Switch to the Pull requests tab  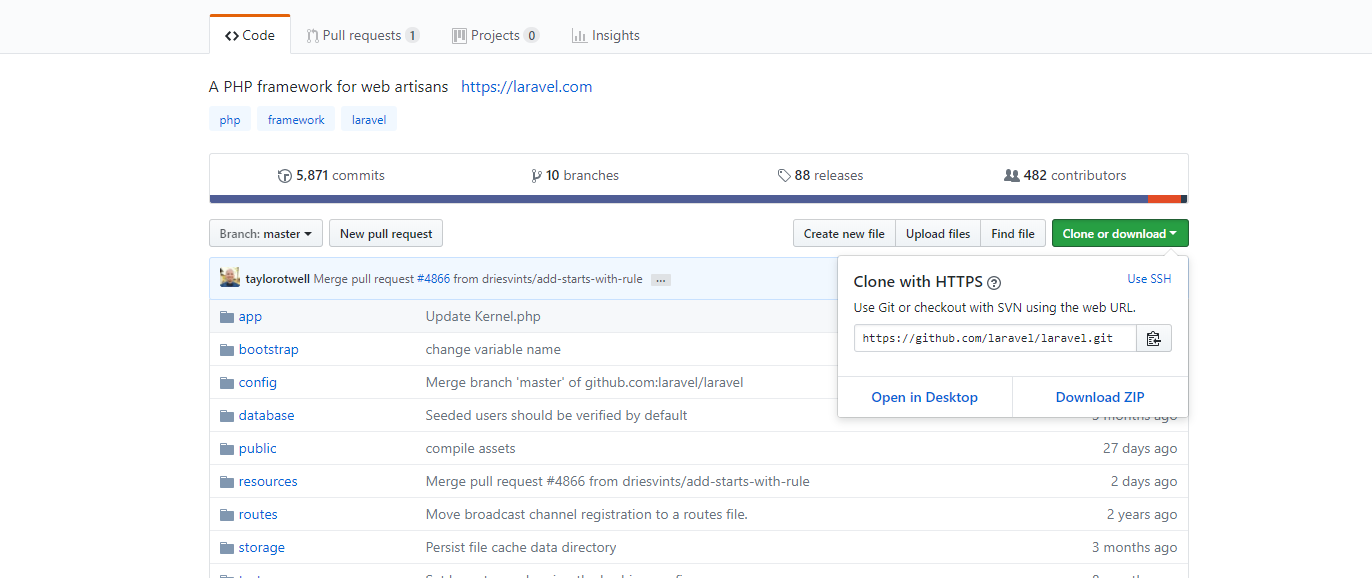click(363, 35)
